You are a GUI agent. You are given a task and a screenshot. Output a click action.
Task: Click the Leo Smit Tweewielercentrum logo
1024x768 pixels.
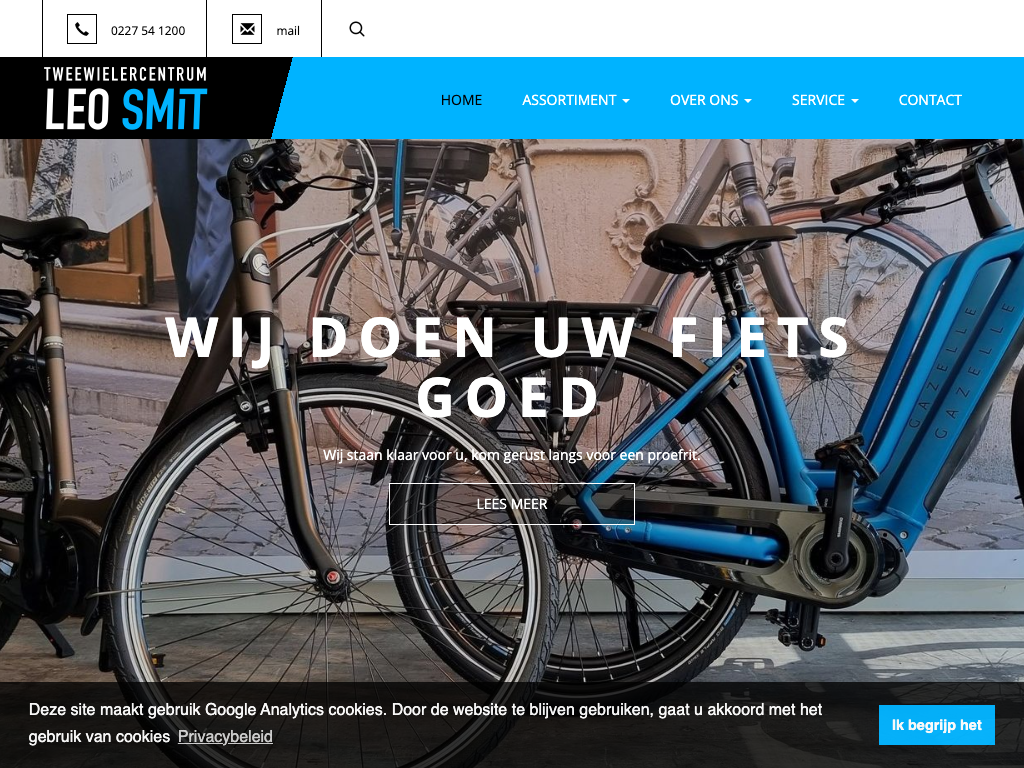[x=125, y=98]
